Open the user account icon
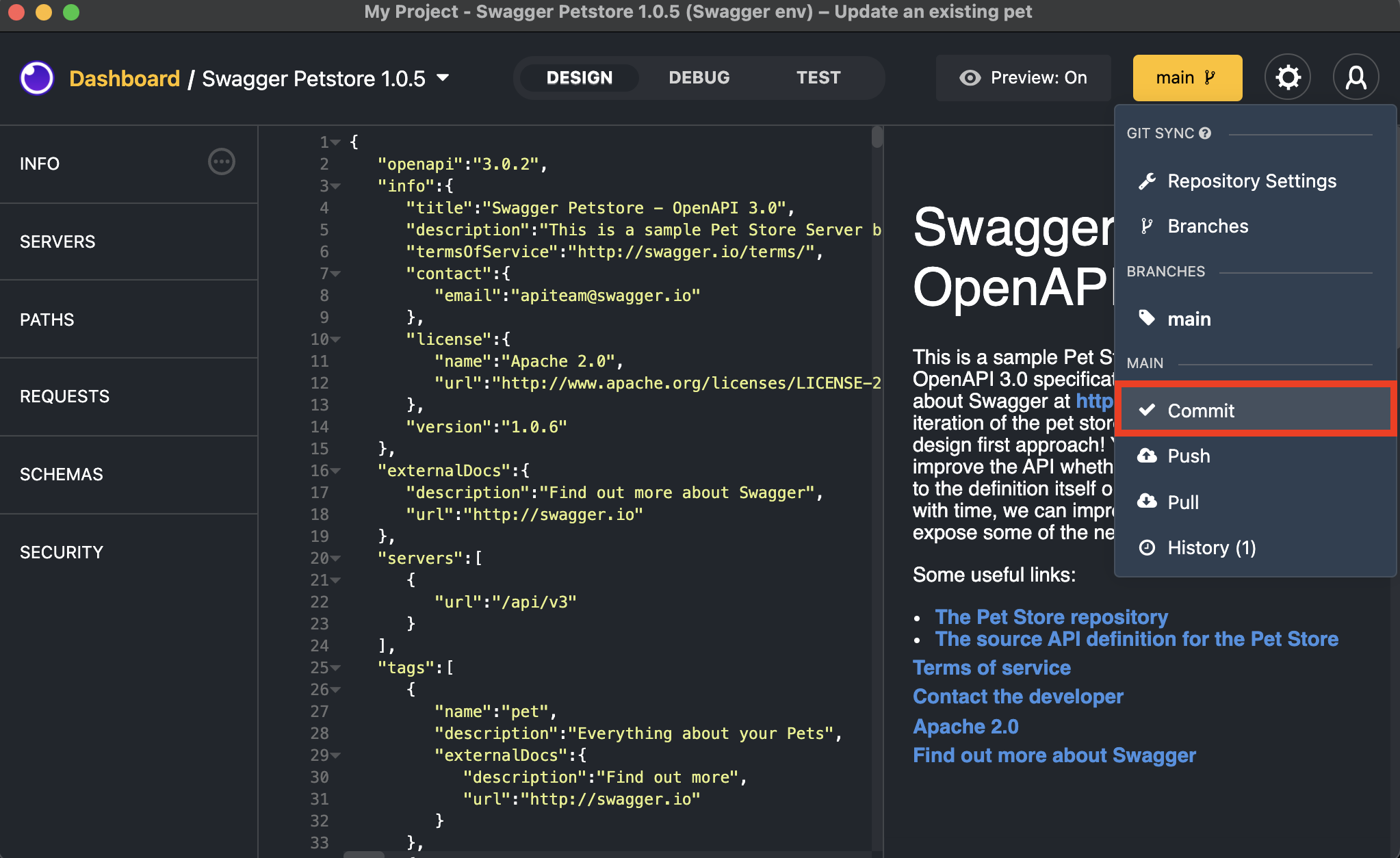The width and height of the screenshot is (1400, 858). click(1356, 77)
